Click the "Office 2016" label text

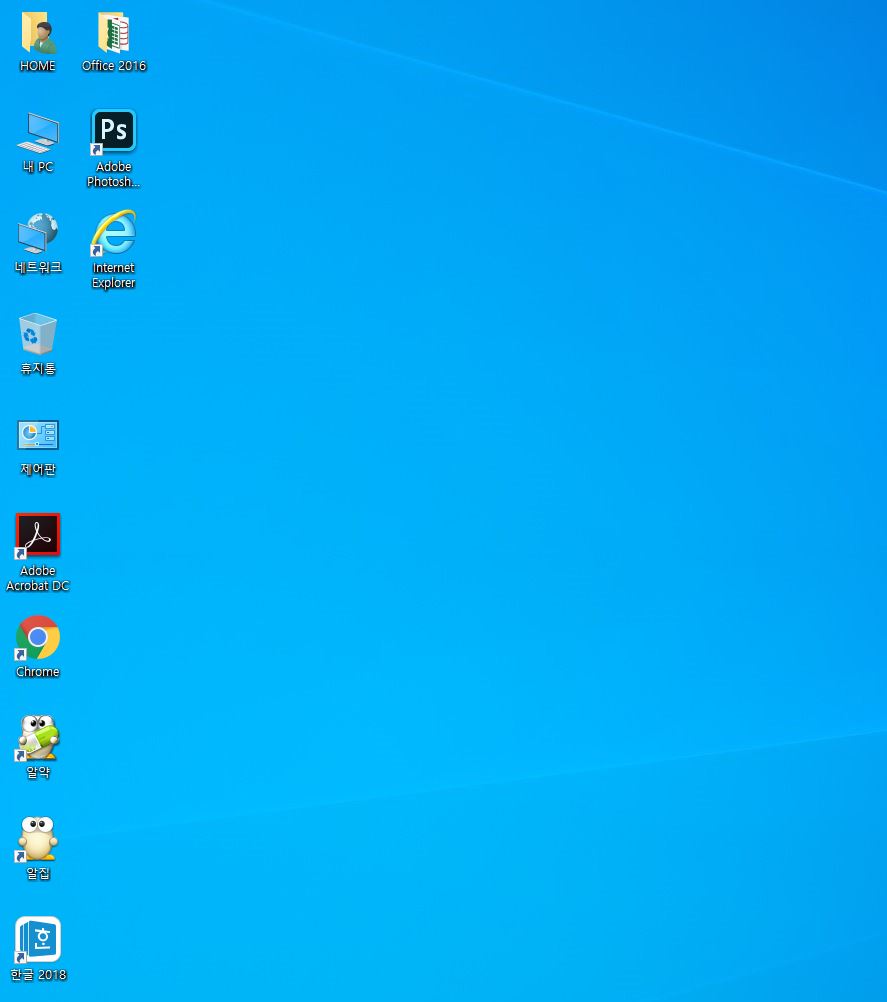tap(114, 66)
